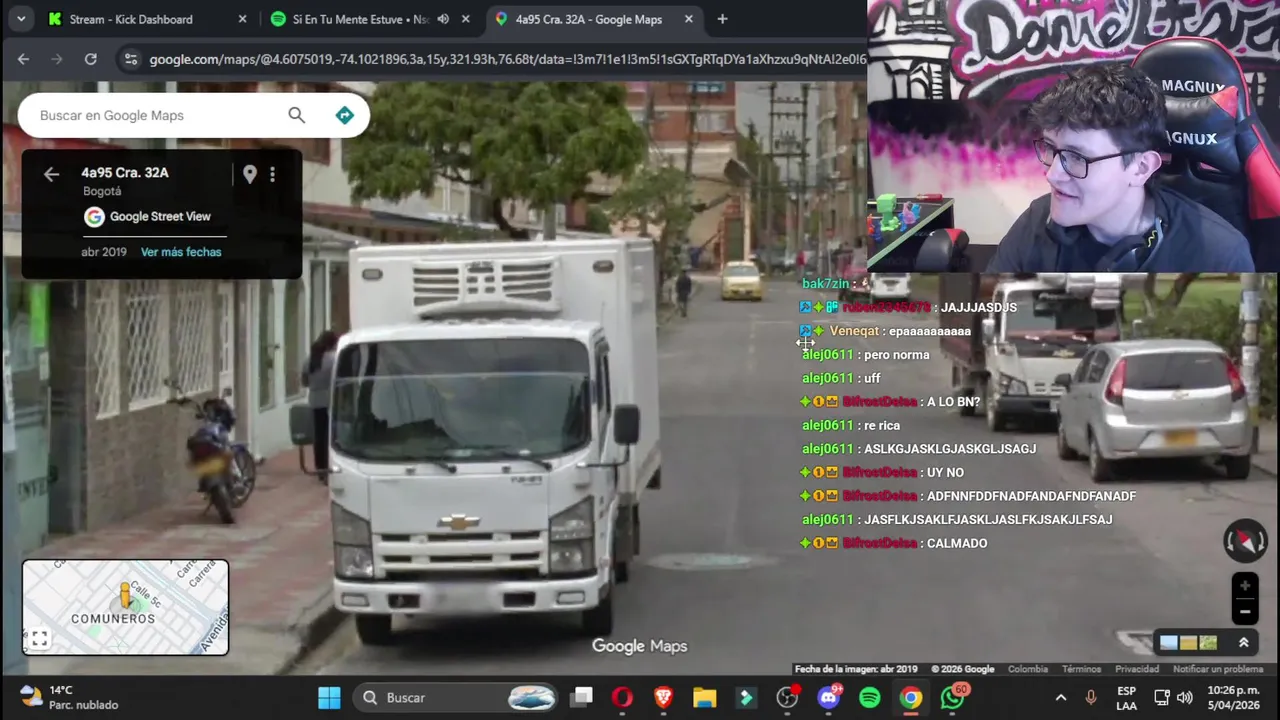Zoom in with the plus button
Screen dimensions: 1280x720
coord(1244,586)
